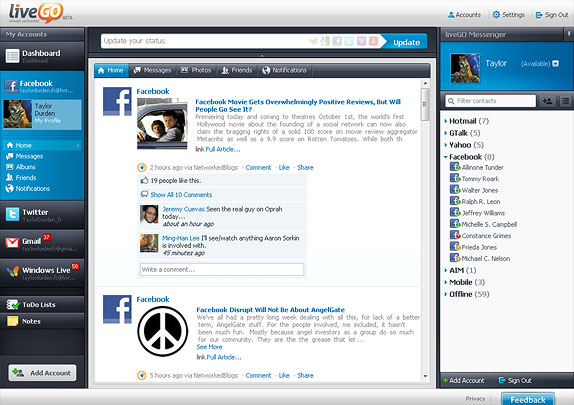This screenshot has height=405, width=574.
Task: Toggle the Google status-share icon
Action: (325, 41)
